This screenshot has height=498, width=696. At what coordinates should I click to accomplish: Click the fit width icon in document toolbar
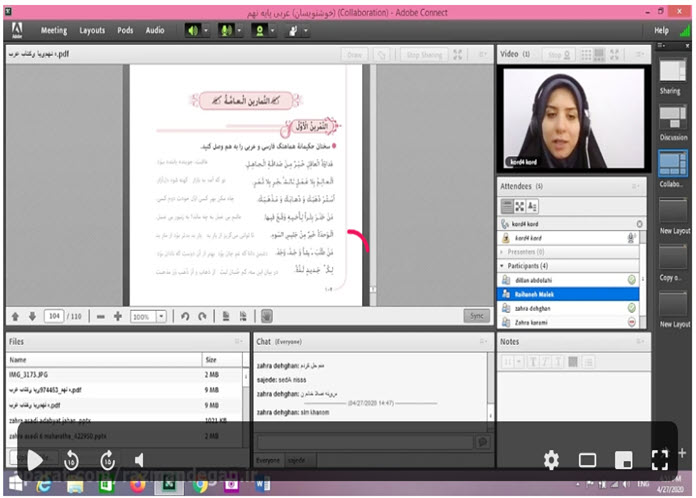click(x=243, y=316)
